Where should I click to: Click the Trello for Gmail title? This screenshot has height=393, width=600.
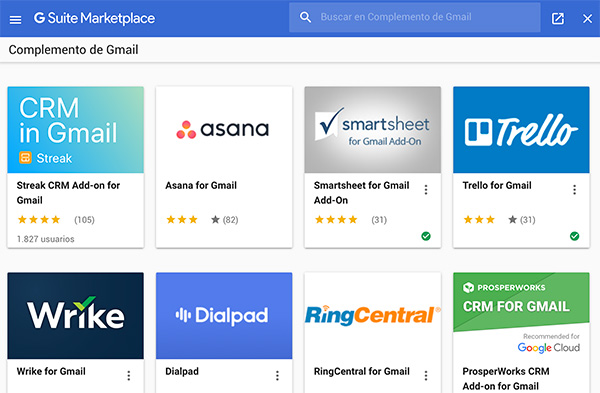(x=497, y=186)
